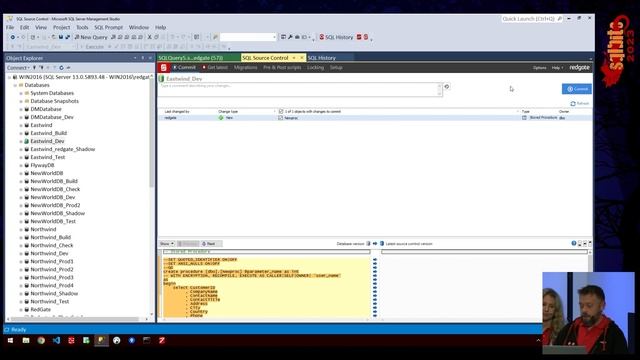This screenshot has height=360, width=640.
Task: Select the DMDatabase tree item
Action: coord(46,109)
